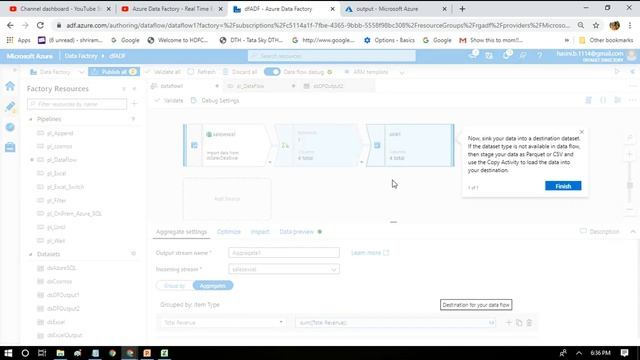Viewport: 640px width, 360px height.
Task: Open the Manage toolbox icon
Action: [x=10, y=147]
